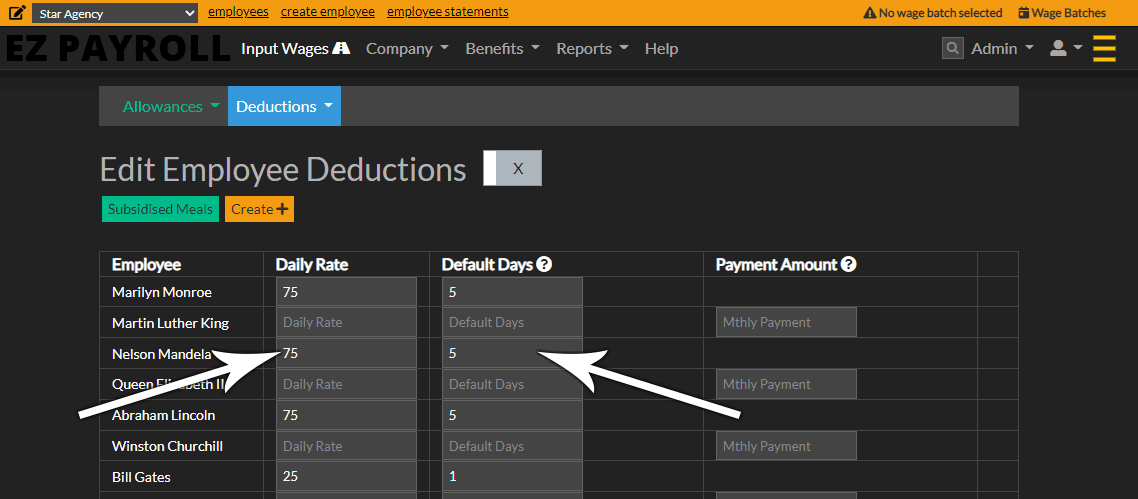1138x499 pixels.
Task: Click Bill Gates' Default Days field
Action: (512, 477)
